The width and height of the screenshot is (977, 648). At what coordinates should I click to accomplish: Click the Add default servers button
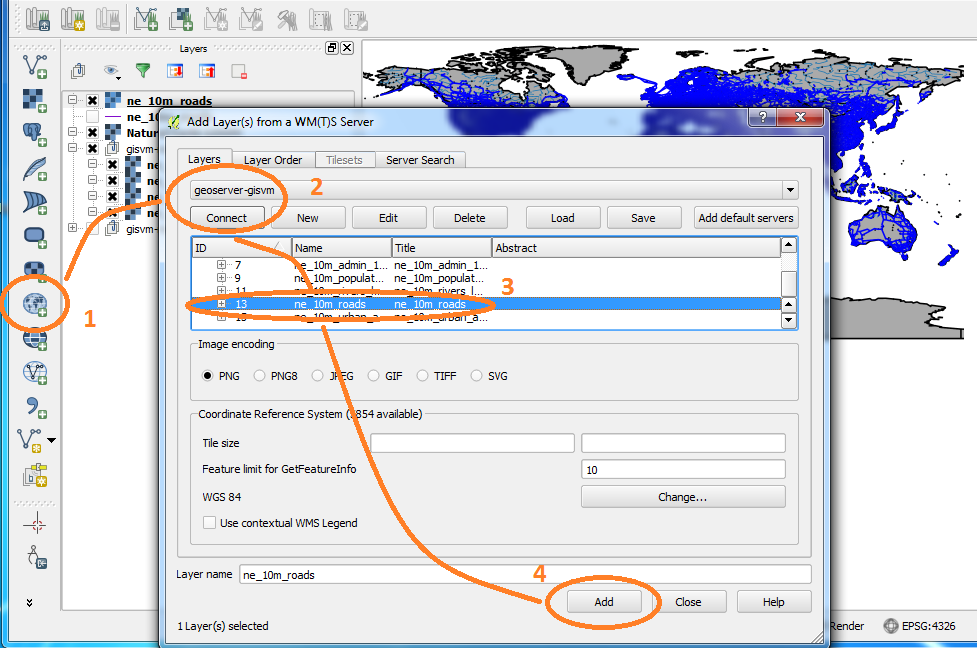point(746,218)
